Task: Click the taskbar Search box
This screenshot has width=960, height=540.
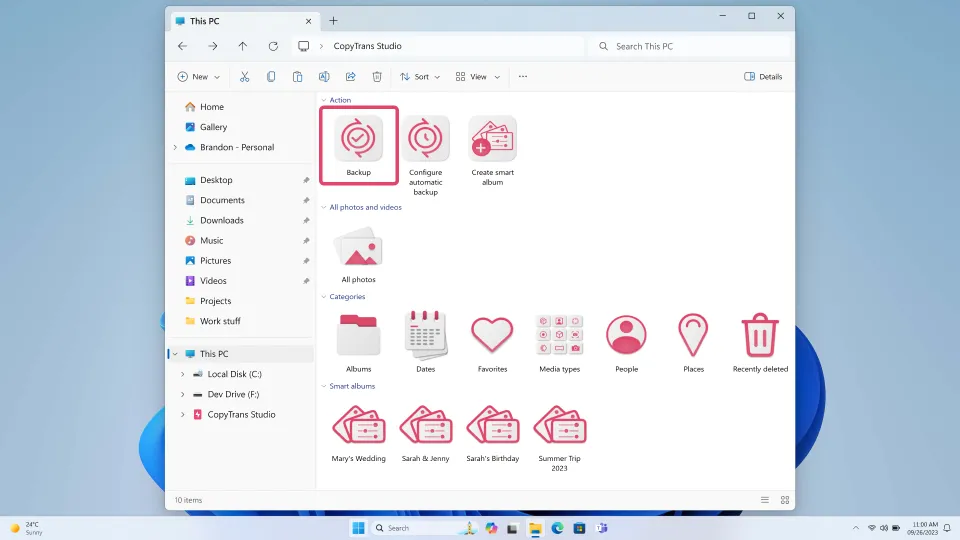Action: coord(424,528)
